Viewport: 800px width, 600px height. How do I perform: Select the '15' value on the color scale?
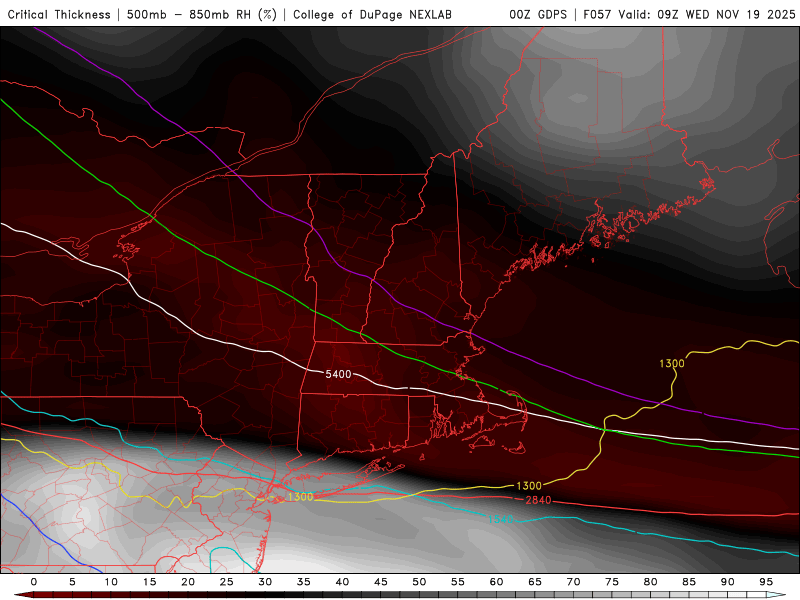point(149,582)
